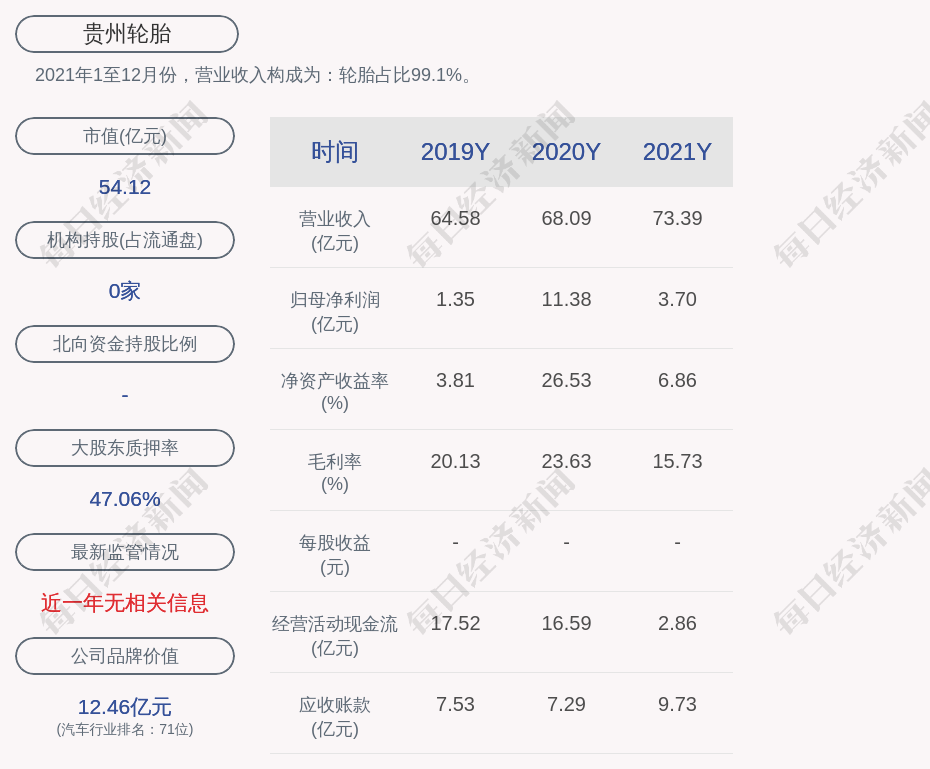This screenshot has width=930, height=769.
Task: Click the 轮胎占比99.1% revenue composition sentence
Action: (x=253, y=75)
